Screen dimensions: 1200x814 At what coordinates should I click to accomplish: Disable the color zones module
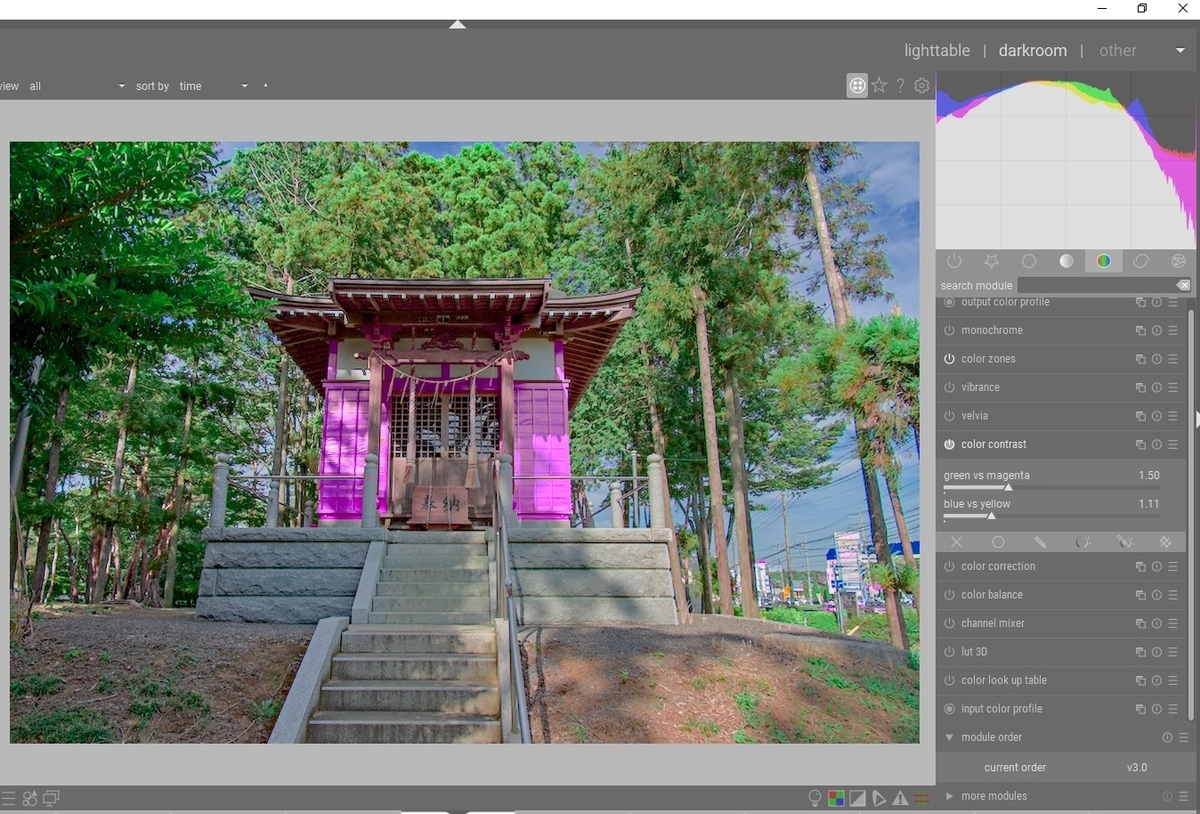pyautogui.click(x=949, y=359)
